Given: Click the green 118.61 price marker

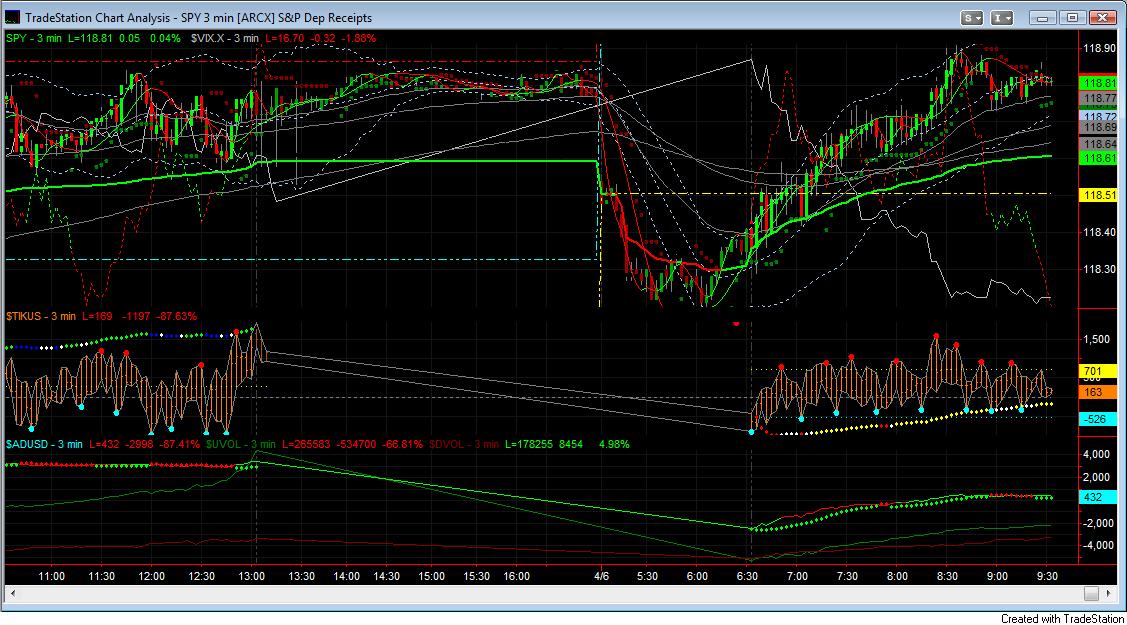Looking at the screenshot, I should pyautogui.click(x=1099, y=158).
